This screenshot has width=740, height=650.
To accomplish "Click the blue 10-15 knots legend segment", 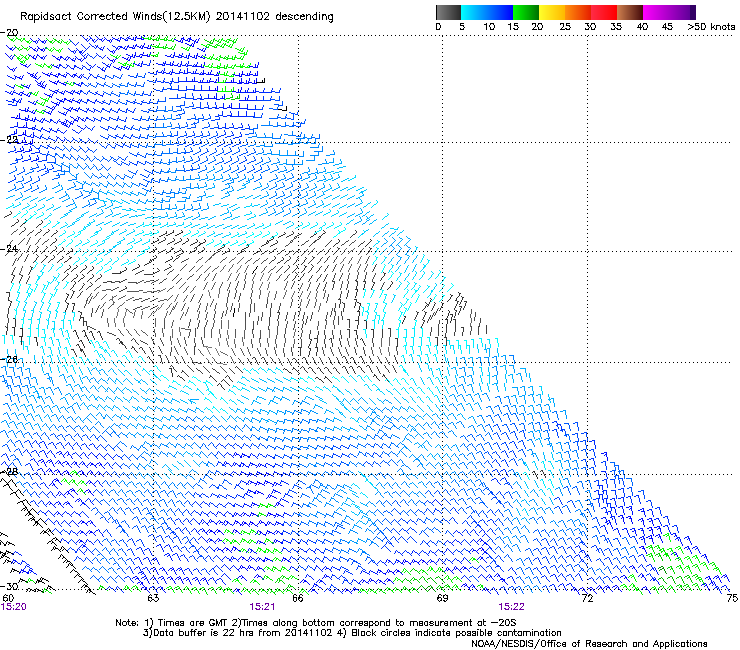I will 499,12.
